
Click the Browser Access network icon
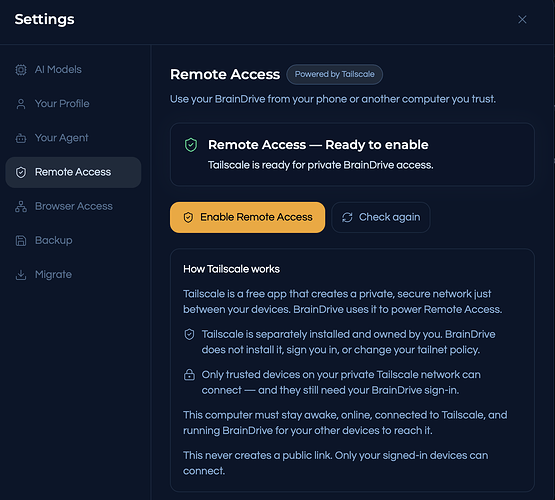click(21, 206)
